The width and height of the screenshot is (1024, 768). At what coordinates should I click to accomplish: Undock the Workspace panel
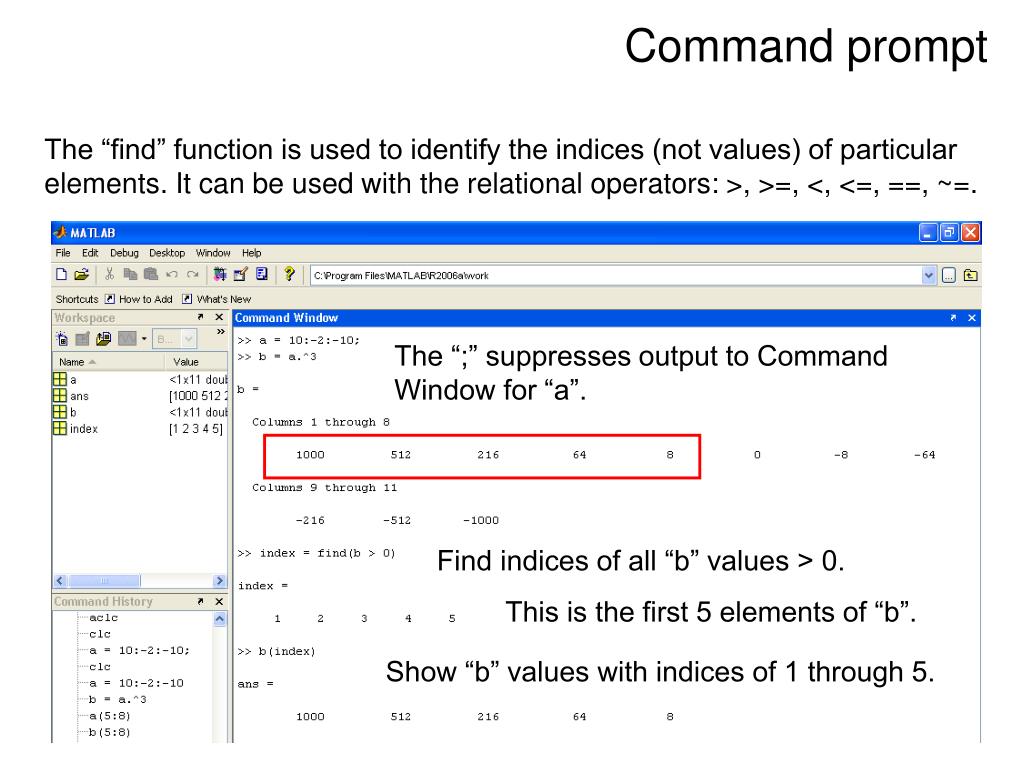pyautogui.click(x=200, y=317)
